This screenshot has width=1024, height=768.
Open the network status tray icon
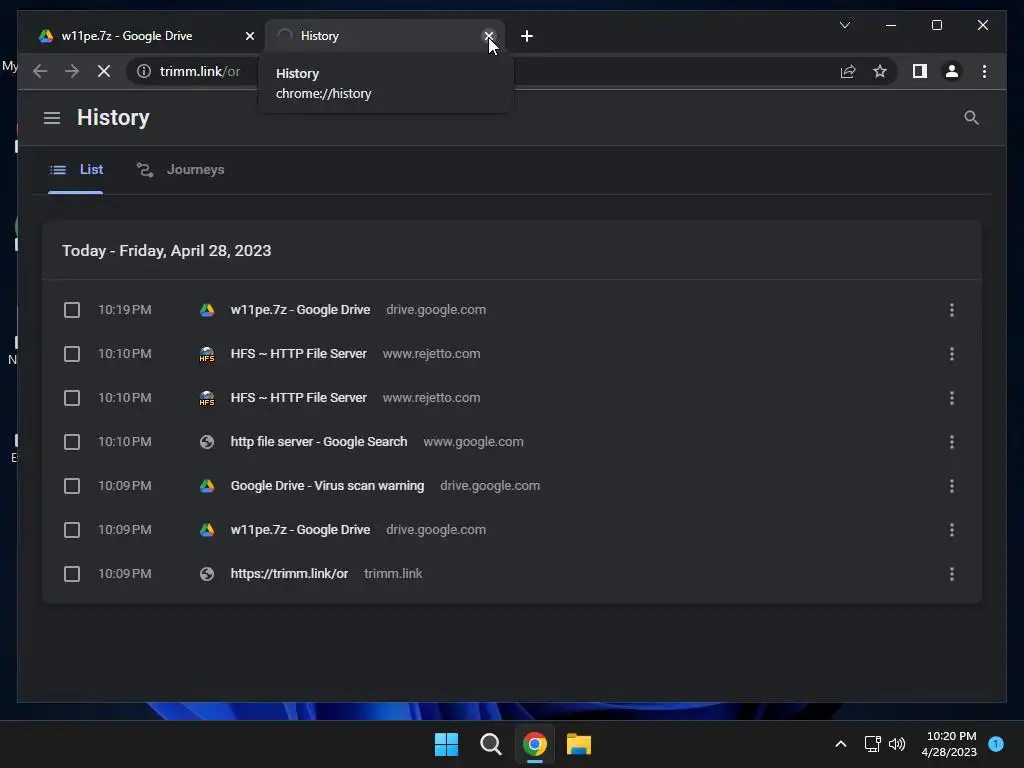coord(872,744)
